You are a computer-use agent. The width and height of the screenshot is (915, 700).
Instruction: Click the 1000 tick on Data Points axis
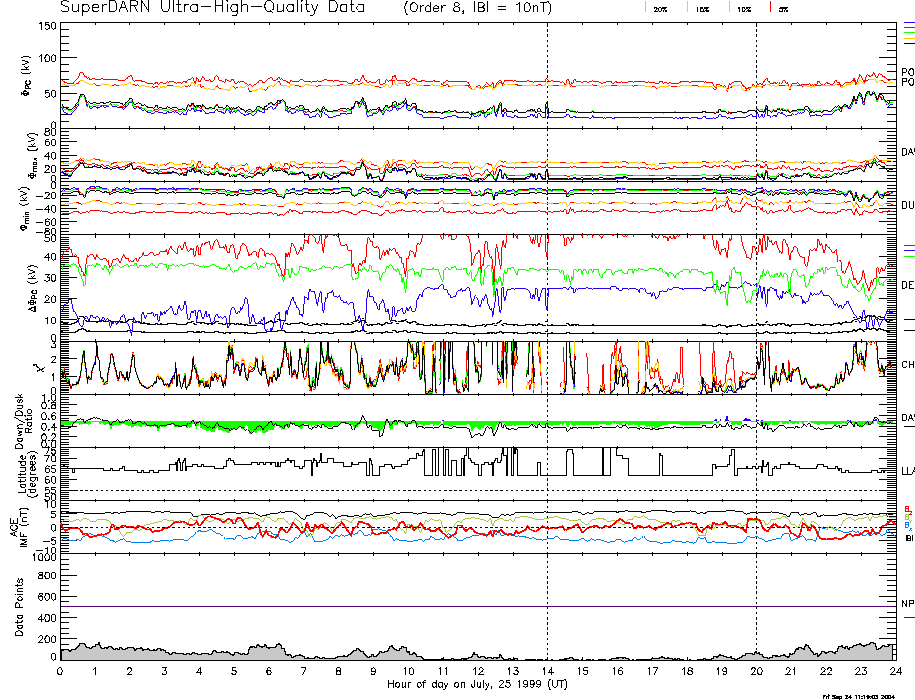pos(41,557)
